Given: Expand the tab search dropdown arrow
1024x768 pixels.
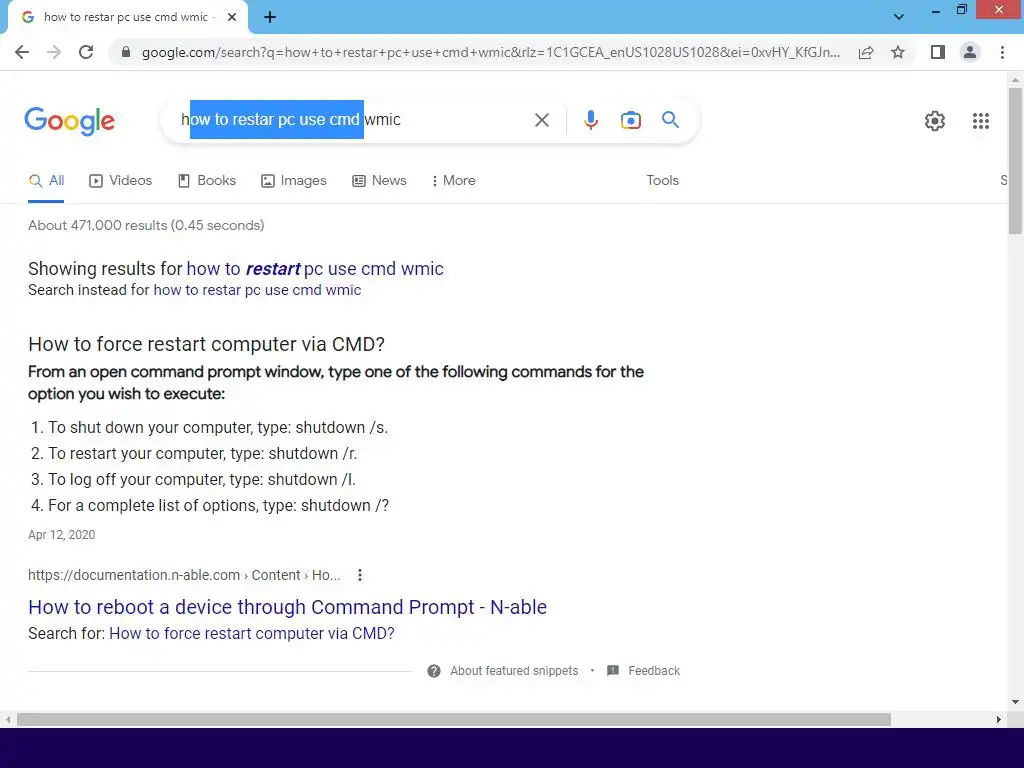Looking at the screenshot, I should [899, 17].
